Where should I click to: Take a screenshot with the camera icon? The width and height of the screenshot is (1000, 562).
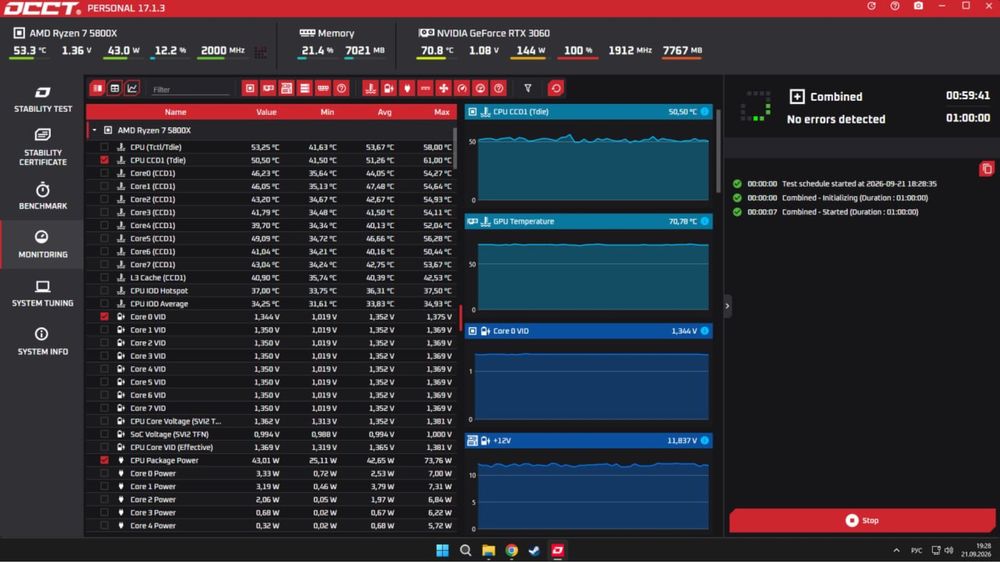coord(918,6)
